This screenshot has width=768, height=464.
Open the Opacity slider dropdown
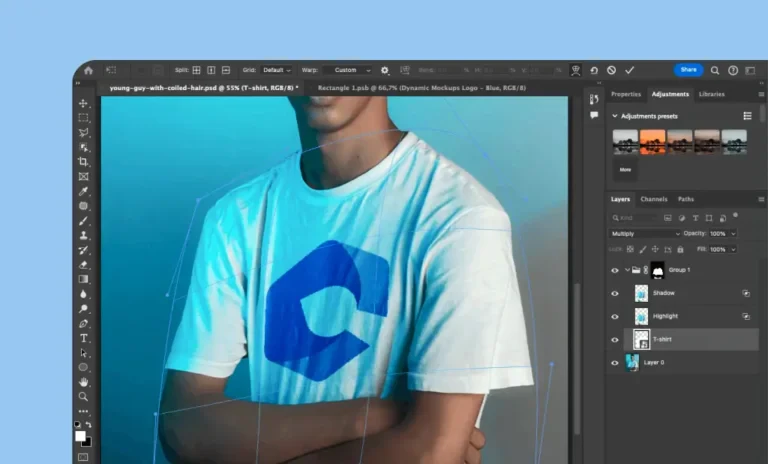733,234
